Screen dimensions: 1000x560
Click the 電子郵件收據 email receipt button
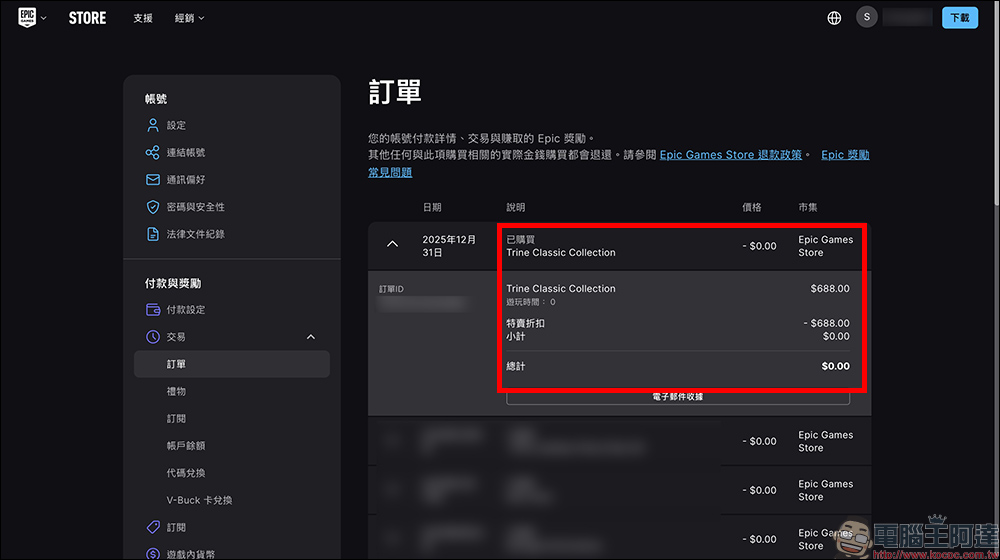pos(677,397)
